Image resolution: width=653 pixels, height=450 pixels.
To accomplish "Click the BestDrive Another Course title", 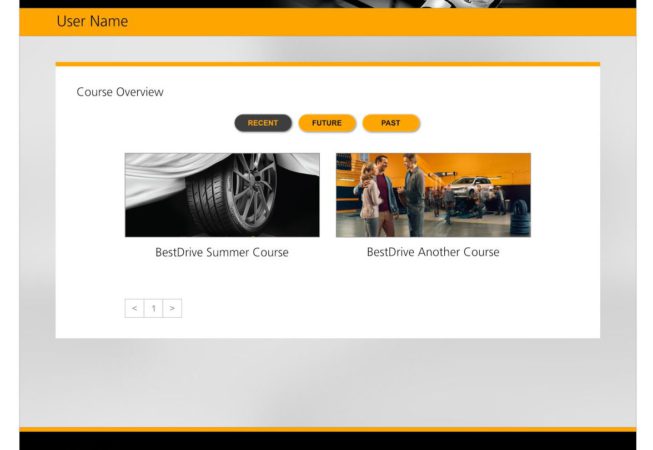I will pyautogui.click(x=433, y=252).
